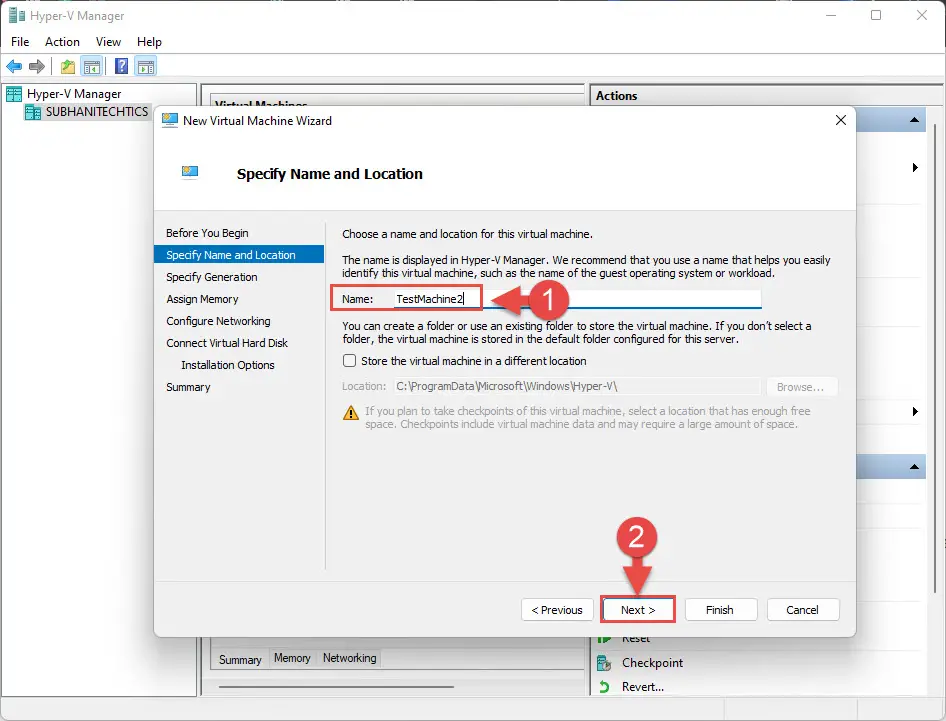The height and width of the screenshot is (721, 946).
Task: Click the Back arrow toolbar icon
Action: tap(14, 66)
